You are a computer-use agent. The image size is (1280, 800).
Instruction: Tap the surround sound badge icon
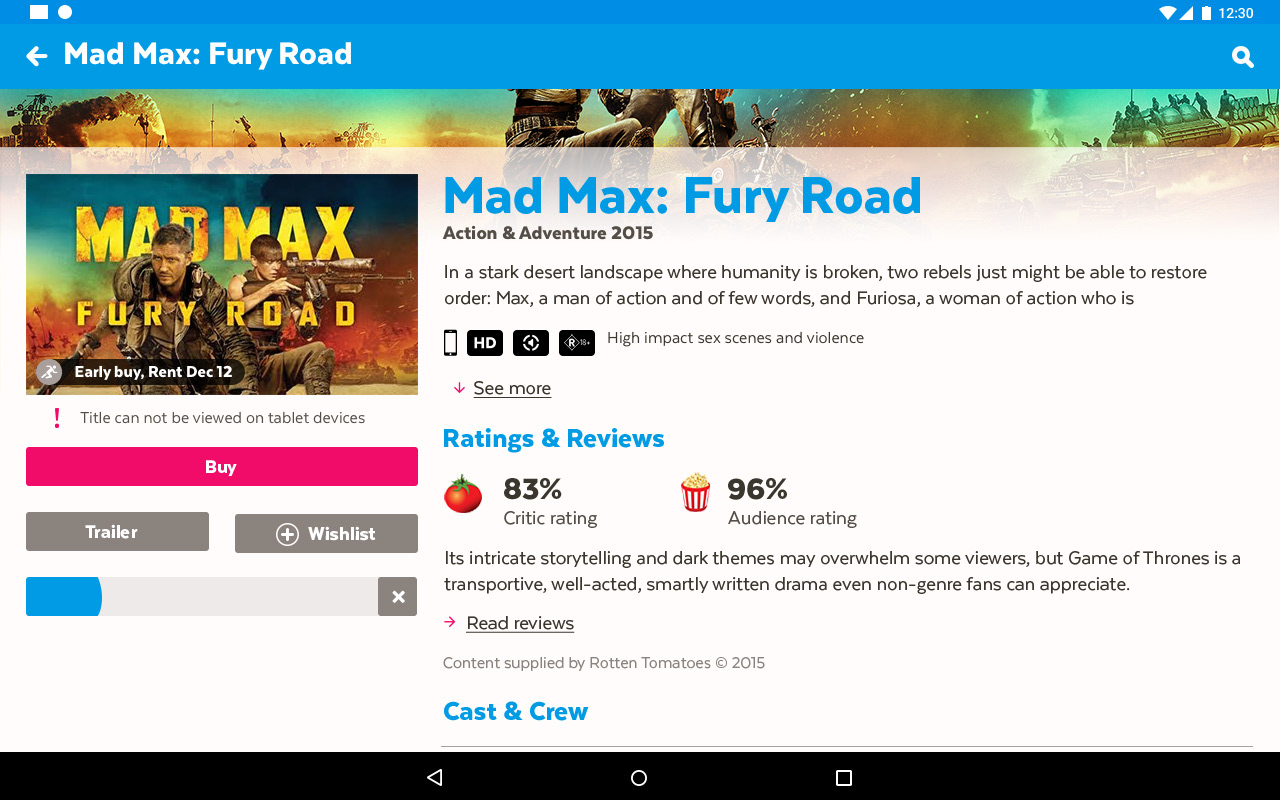pos(531,343)
